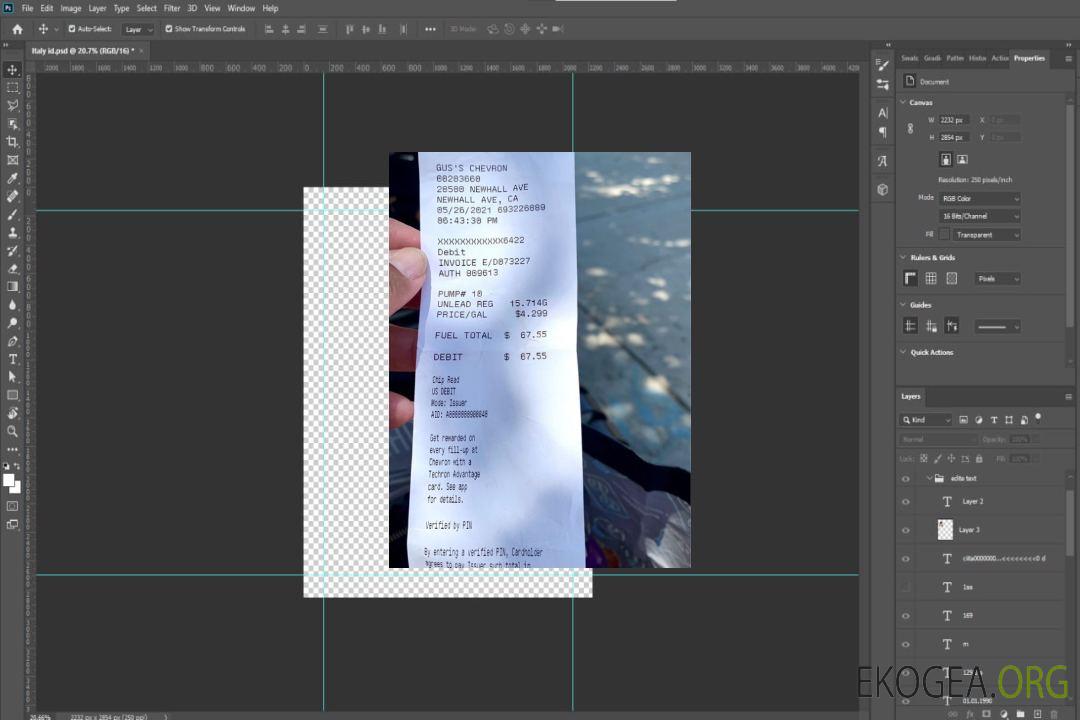The width and height of the screenshot is (1080, 720).
Task: Click the canvas width input field
Action: (x=954, y=120)
